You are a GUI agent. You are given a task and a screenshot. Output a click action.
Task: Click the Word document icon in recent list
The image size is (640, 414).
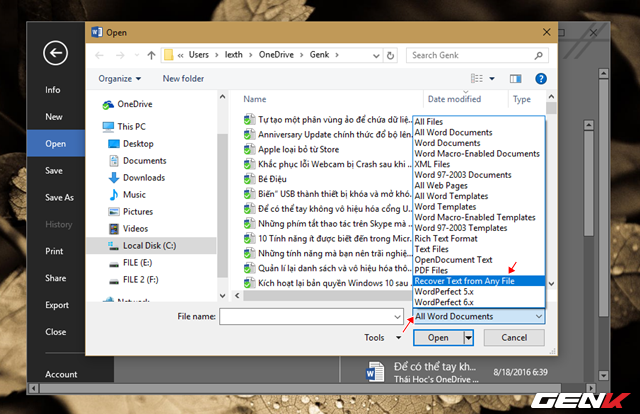click(375, 372)
